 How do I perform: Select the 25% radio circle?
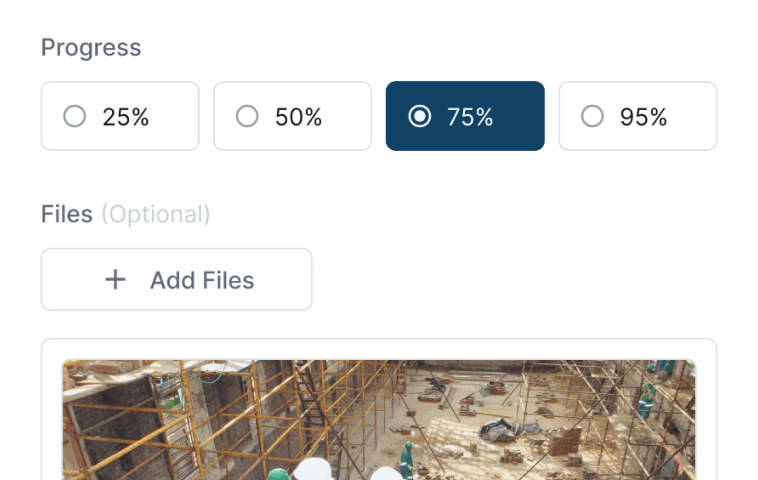tap(74, 116)
